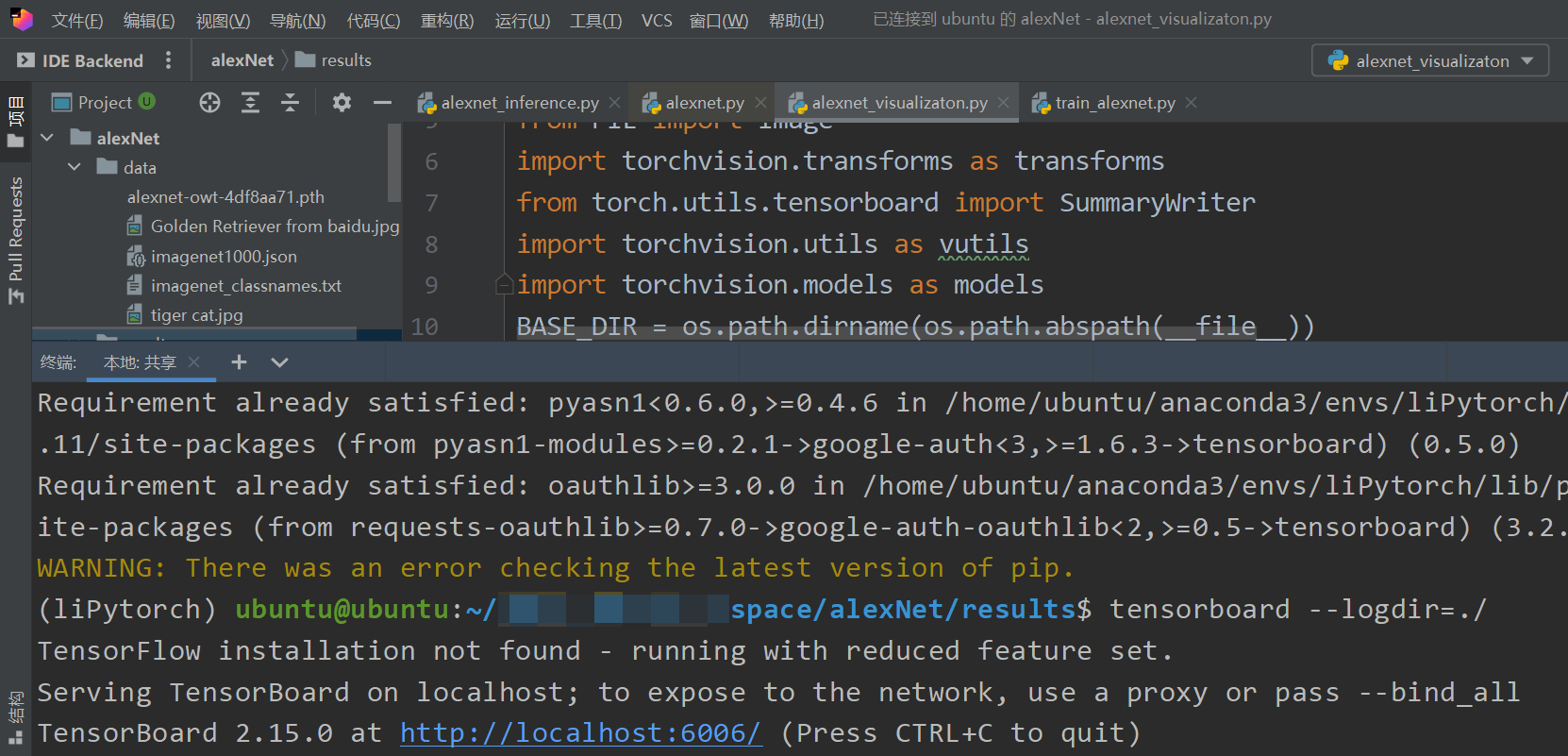1568x756 pixels.
Task: Click the vutils identifier in line 8
Action: [x=984, y=244]
